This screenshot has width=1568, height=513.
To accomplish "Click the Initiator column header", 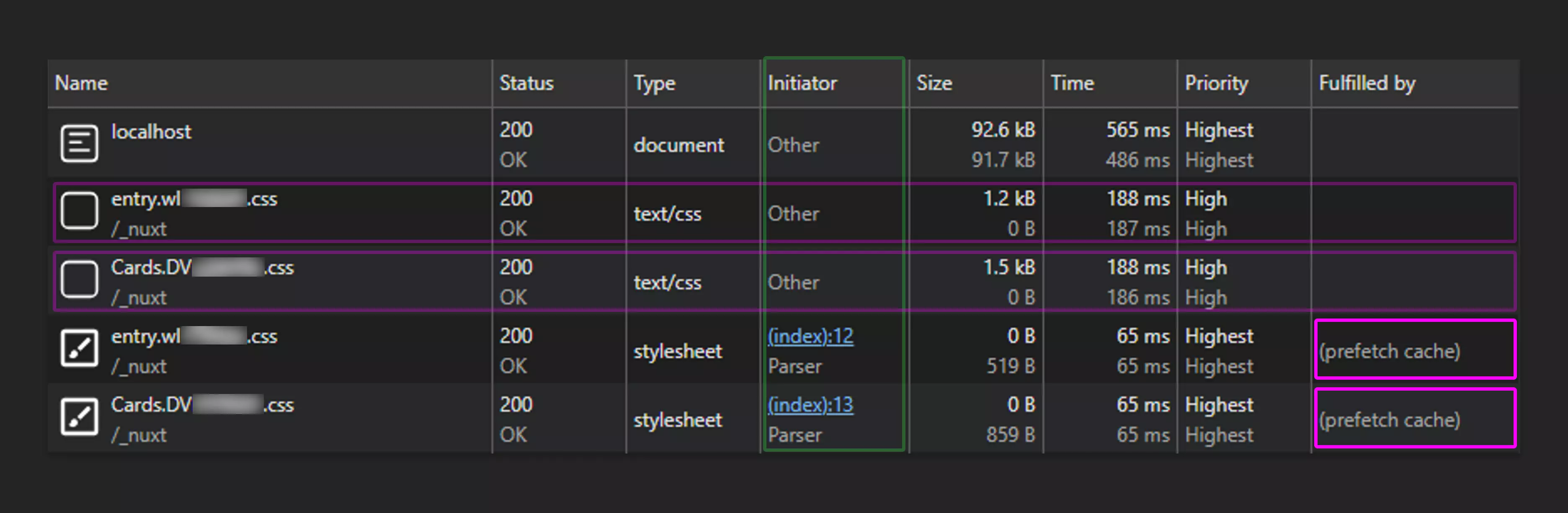I will click(802, 83).
